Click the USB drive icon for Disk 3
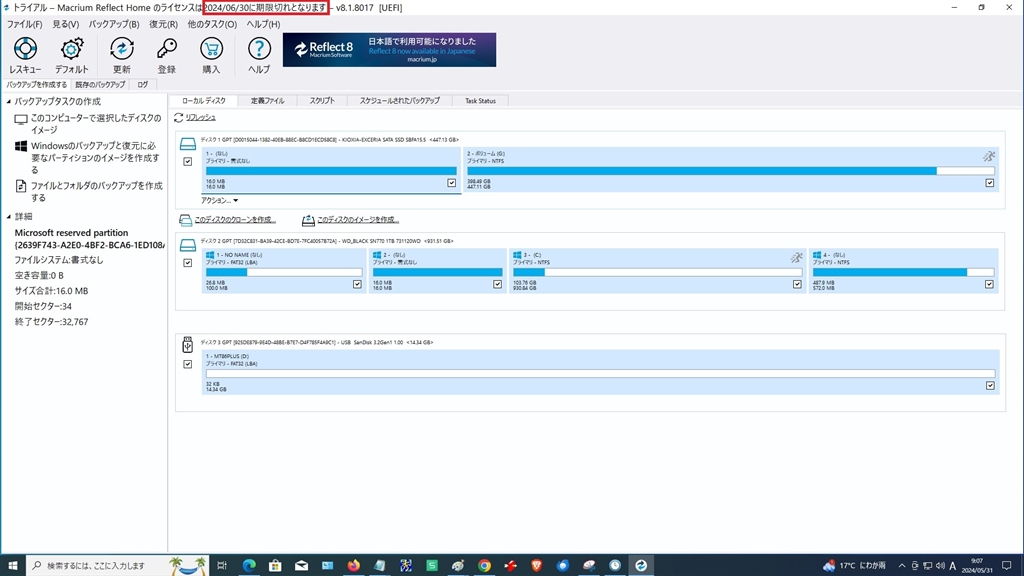The image size is (1024, 576). click(187, 344)
